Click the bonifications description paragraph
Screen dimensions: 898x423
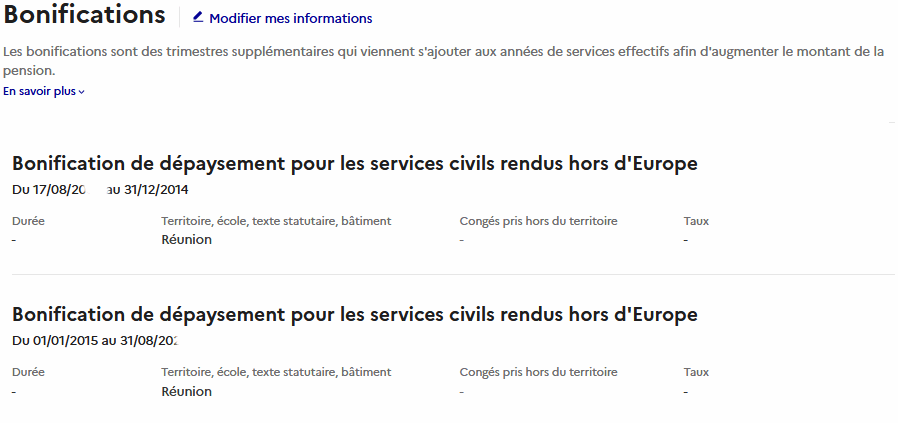443,61
